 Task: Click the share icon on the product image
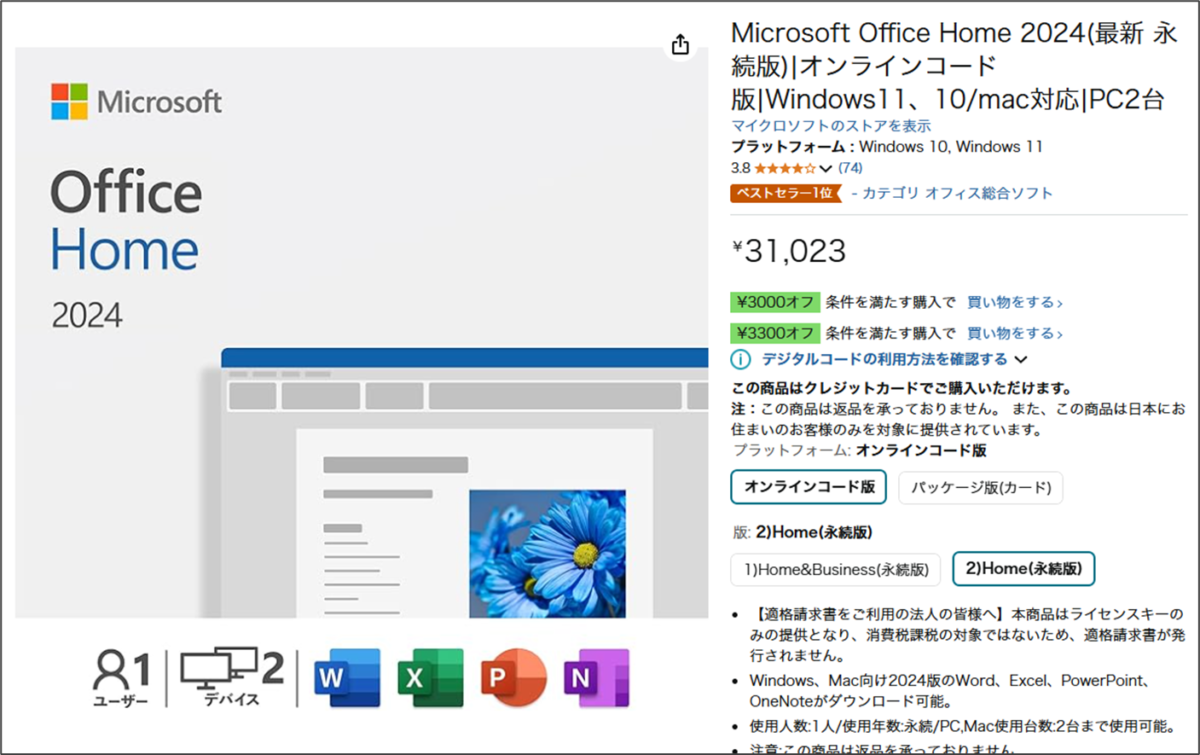pyautogui.click(x=680, y=45)
